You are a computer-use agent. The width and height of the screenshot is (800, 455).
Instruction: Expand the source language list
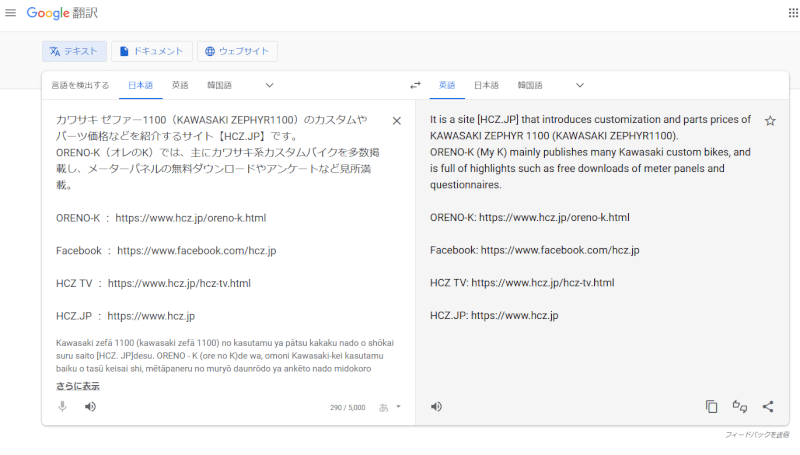tap(269, 85)
